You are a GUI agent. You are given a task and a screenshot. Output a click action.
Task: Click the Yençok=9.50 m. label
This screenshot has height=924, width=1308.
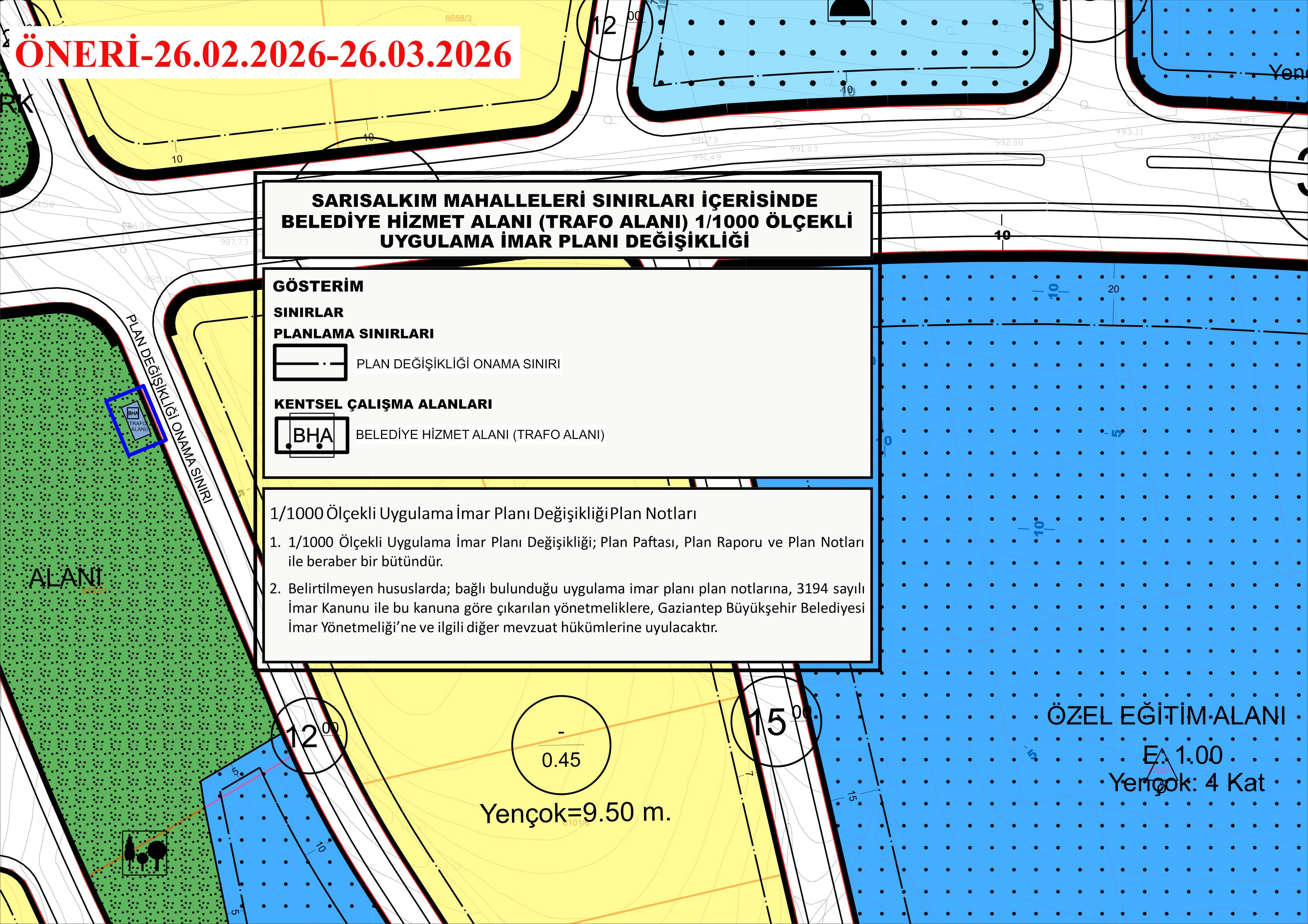(575, 813)
